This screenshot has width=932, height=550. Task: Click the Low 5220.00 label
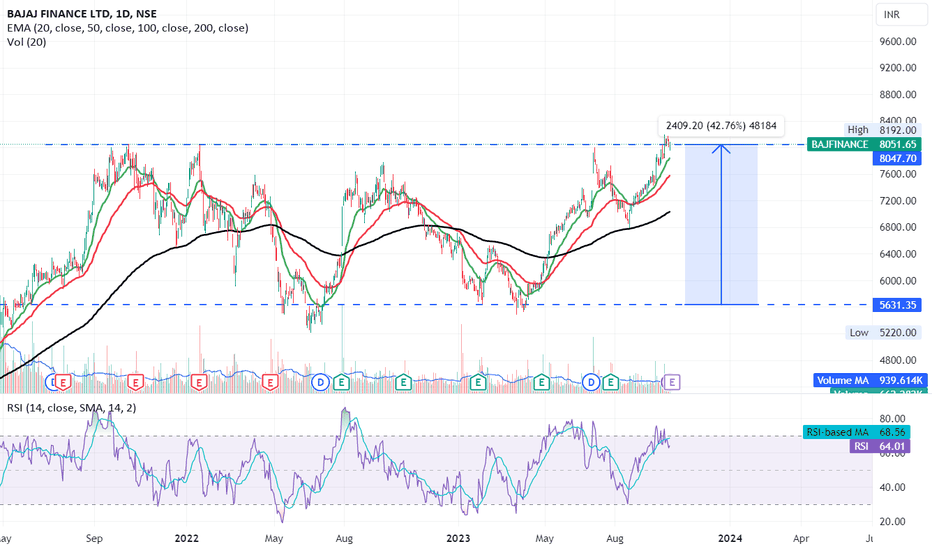coord(883,332)
